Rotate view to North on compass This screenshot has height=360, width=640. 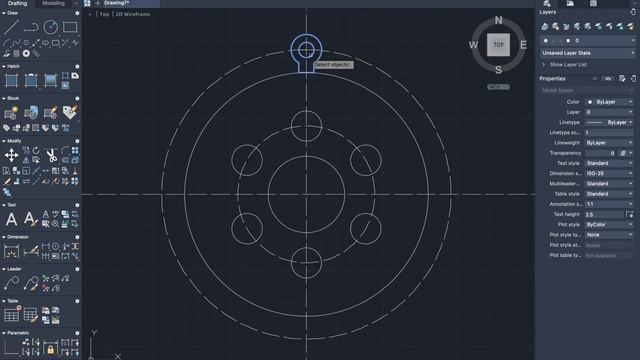[498, 20]
